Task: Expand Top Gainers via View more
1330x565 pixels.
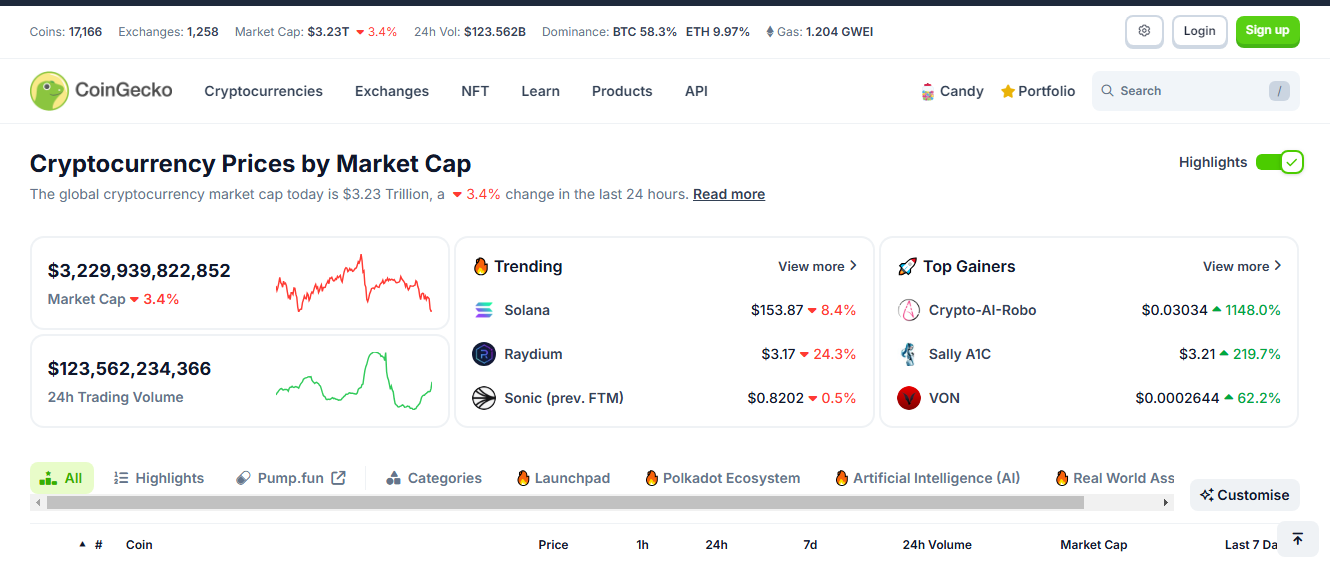Action: [1242, 267]
